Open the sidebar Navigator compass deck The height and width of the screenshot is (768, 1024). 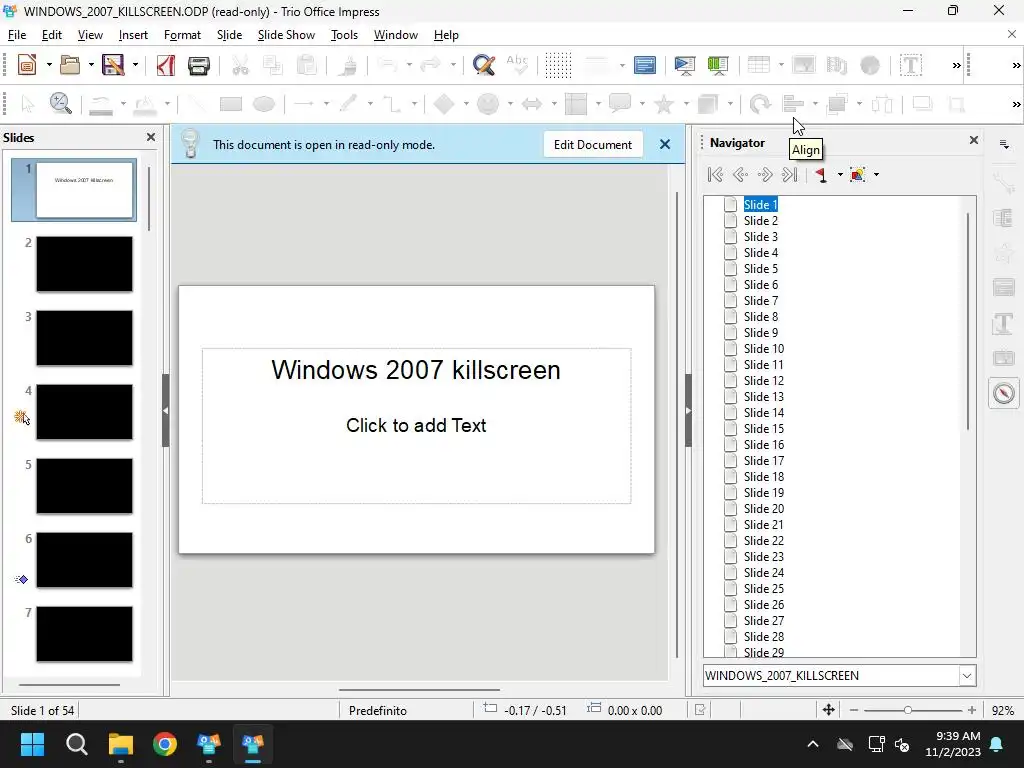click(1004, 393)
